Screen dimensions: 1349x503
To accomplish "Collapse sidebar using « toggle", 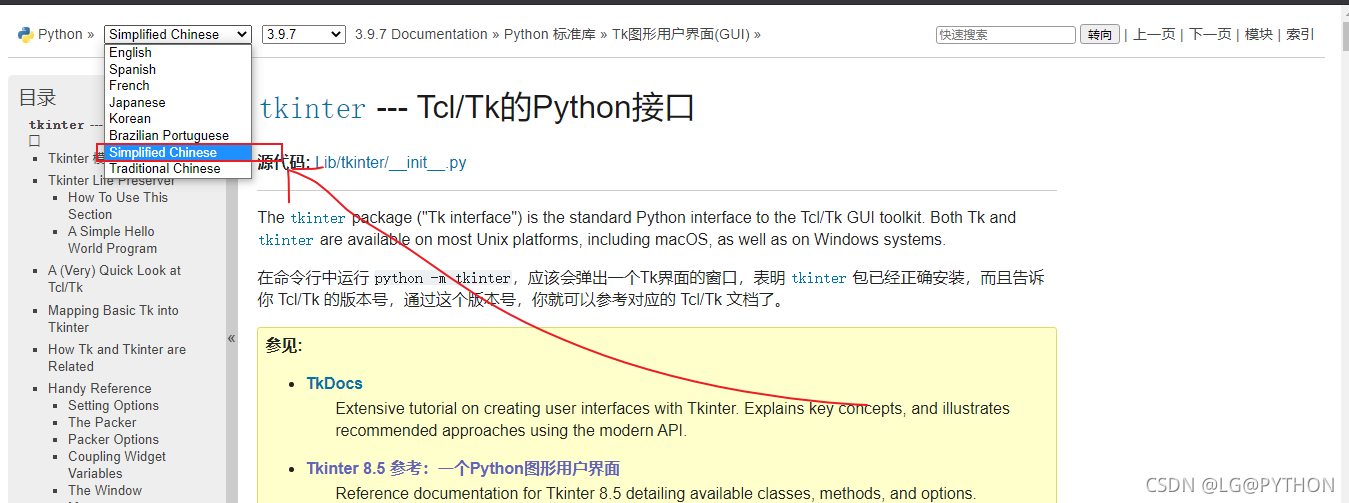I will click(232, 338).
